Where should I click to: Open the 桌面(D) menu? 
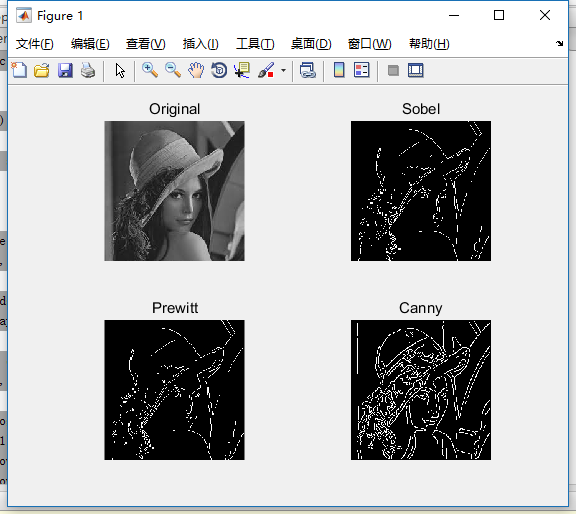pyautogui.click(x=311, y=44)
